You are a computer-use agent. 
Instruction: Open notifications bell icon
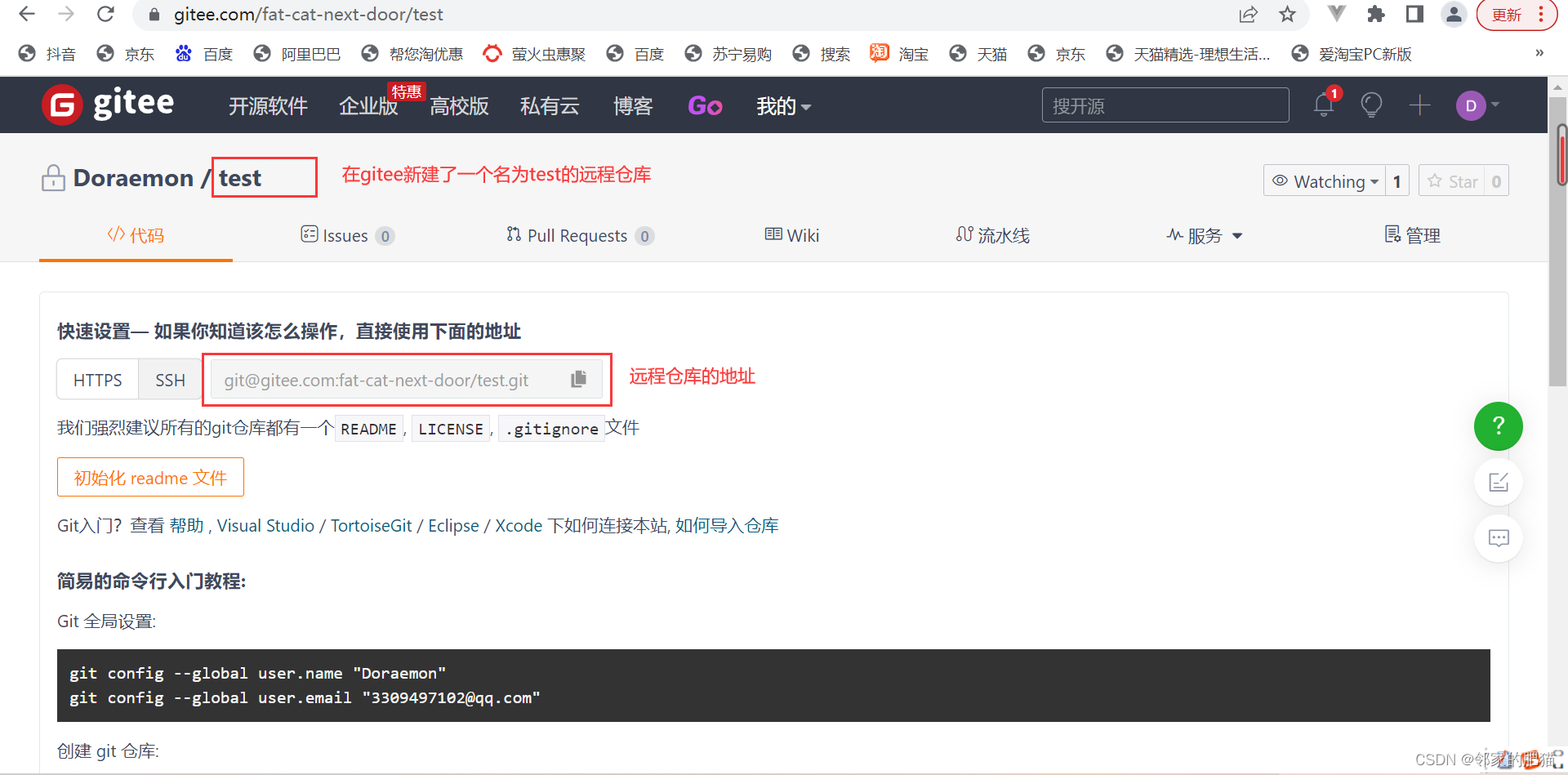click(1324, 105)
